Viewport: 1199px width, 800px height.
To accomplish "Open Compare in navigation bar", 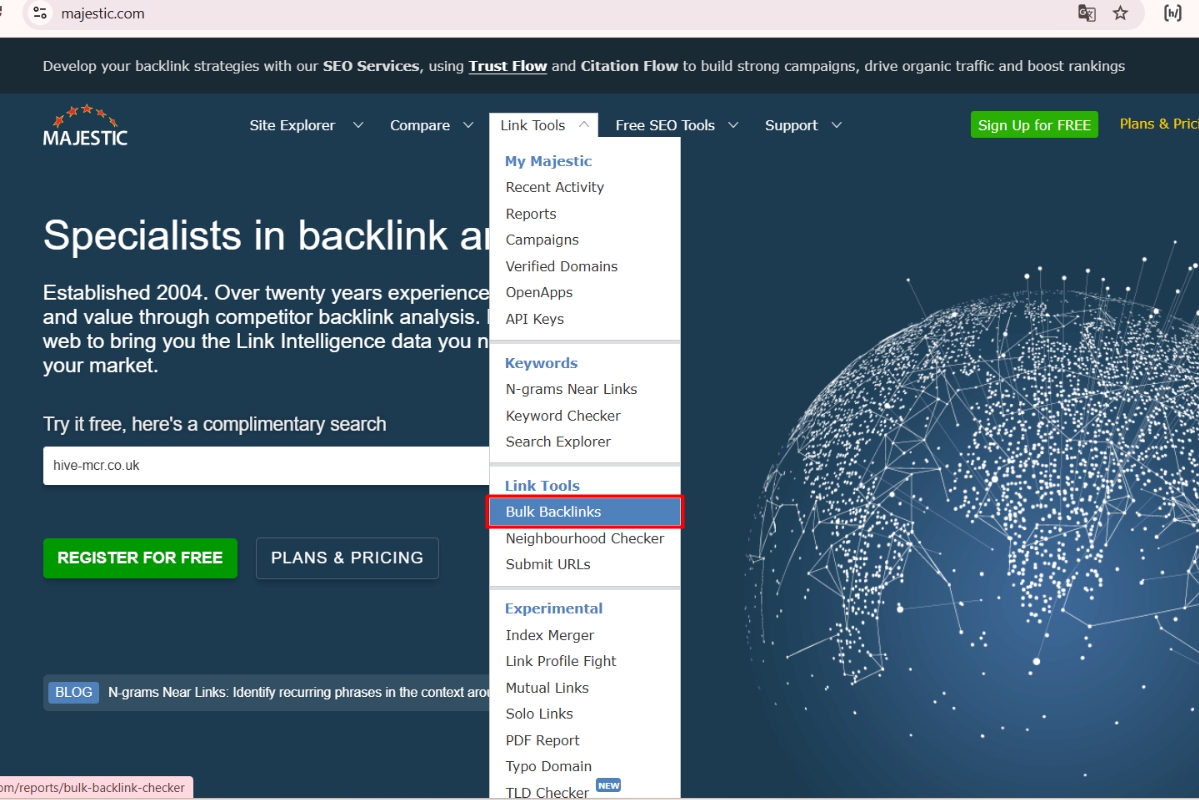I will (x=420, y=125).
